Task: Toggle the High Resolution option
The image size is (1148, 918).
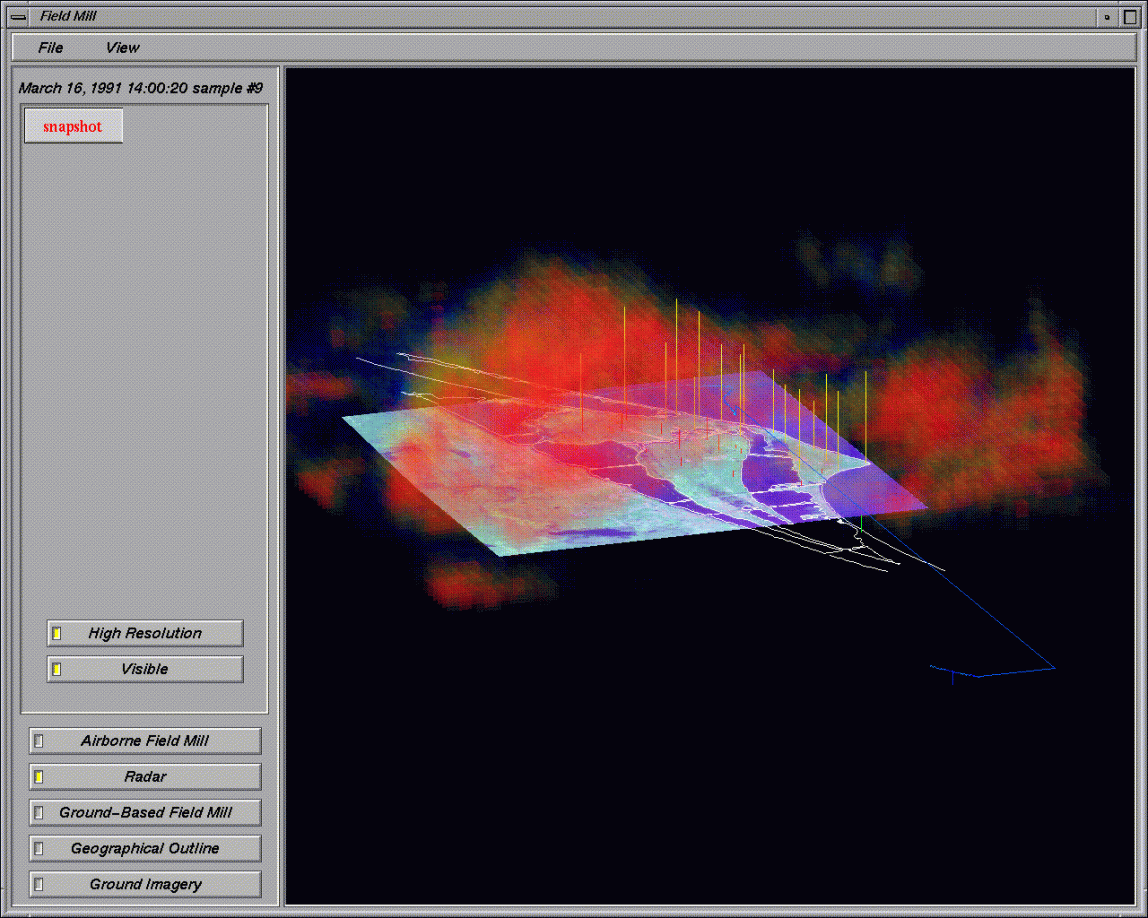Action: coord(145,633)
